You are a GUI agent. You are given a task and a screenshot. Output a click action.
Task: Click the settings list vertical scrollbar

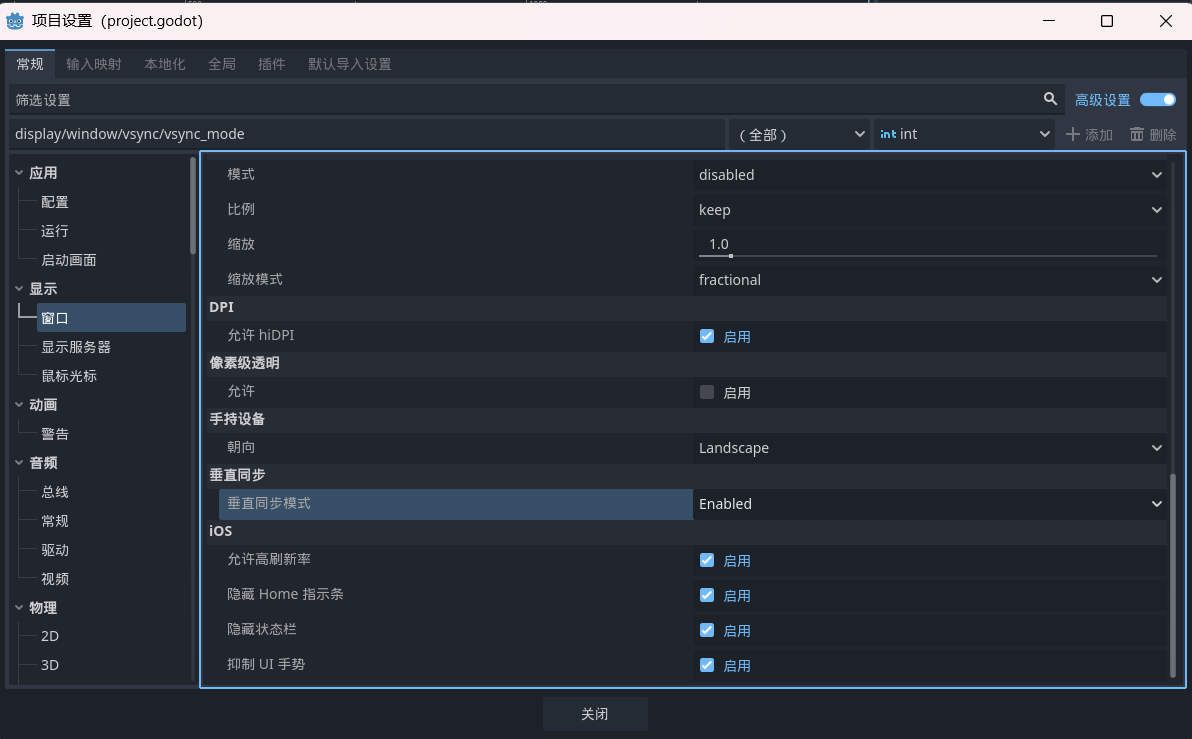coord(1173,574)
